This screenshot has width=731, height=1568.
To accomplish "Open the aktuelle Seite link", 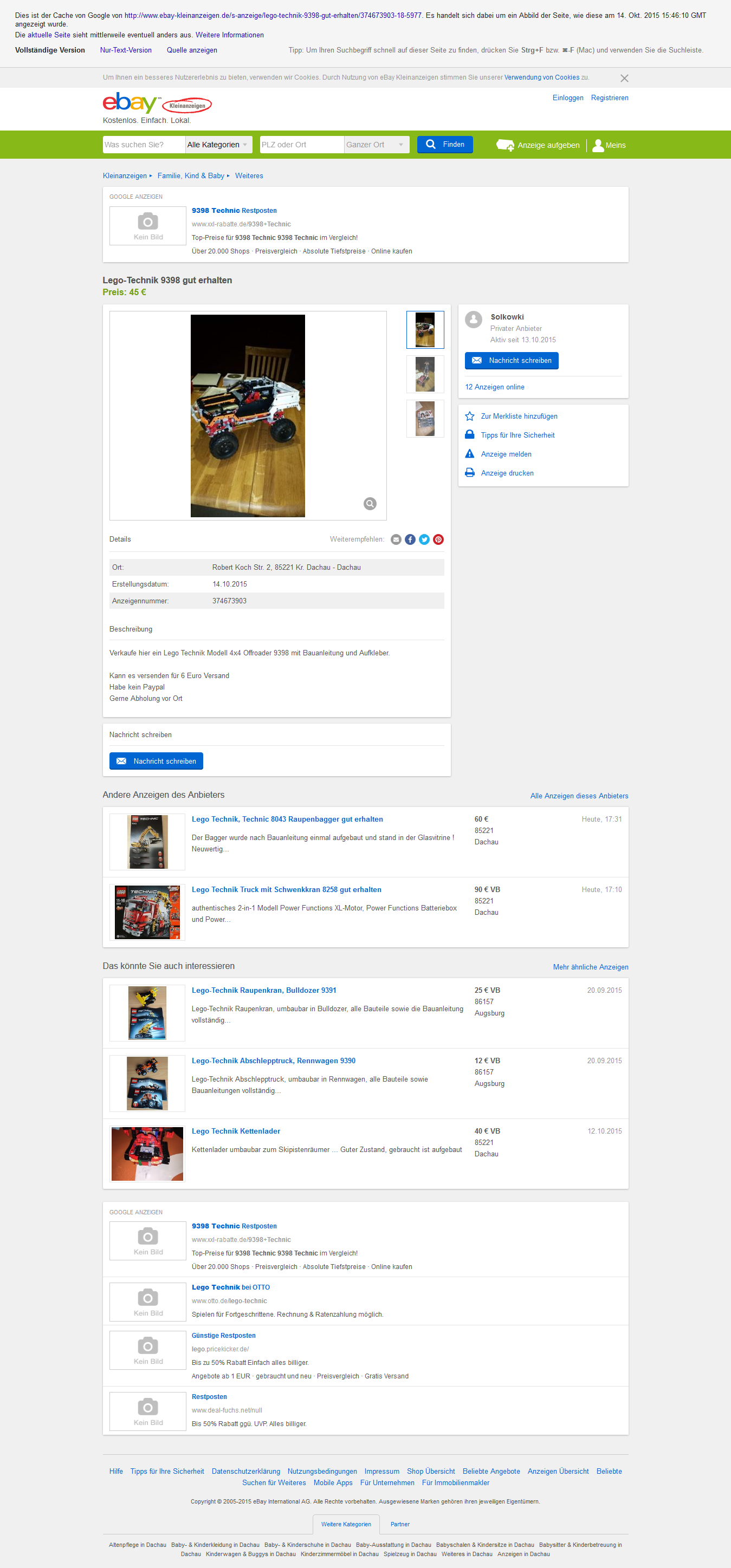I will point(49,35).
